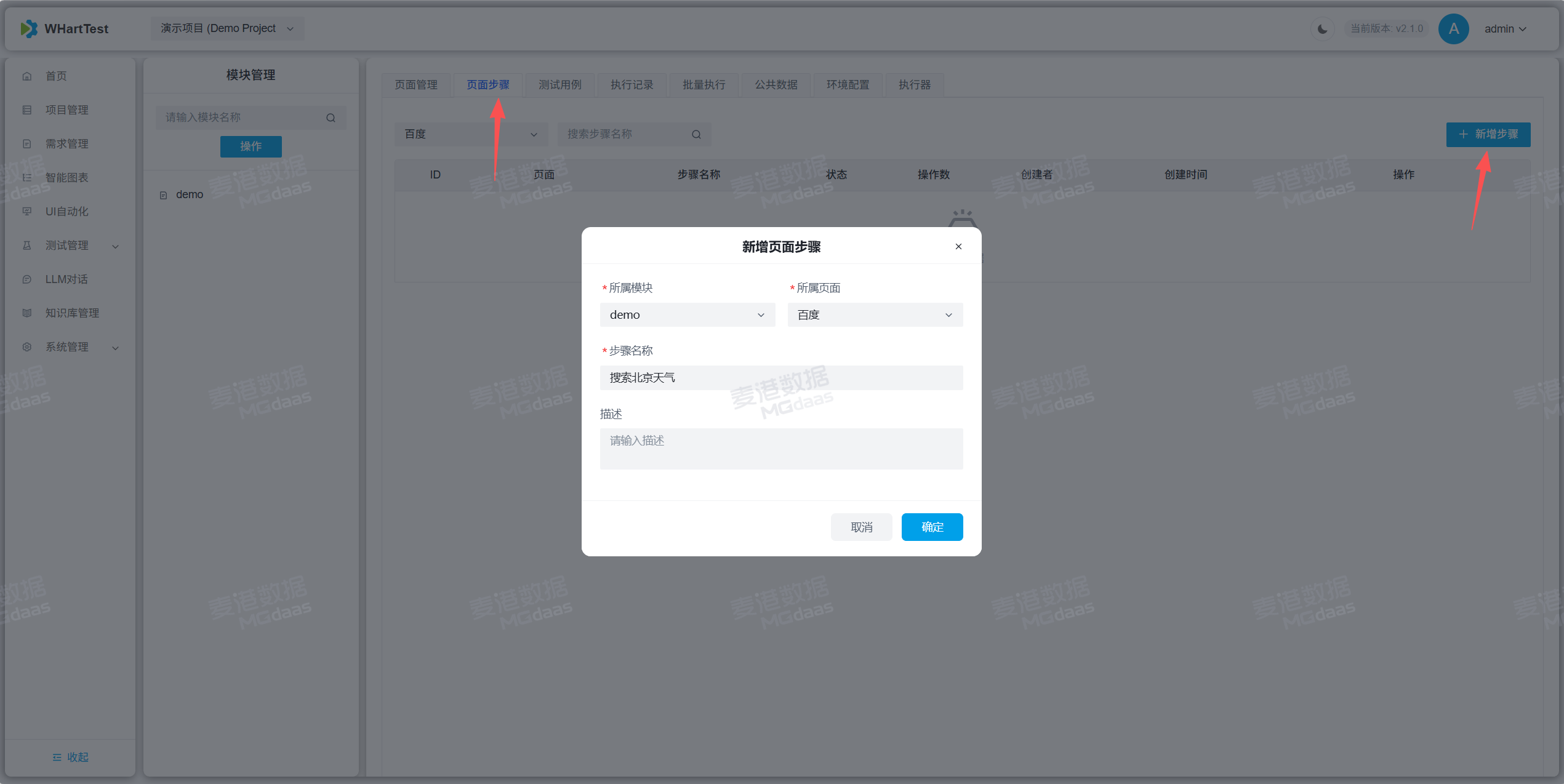Image resolution: width=1564 pixels, height=784 pixels.
Task: Click the 新增步骤 button
Action: tap(1488, 134)
